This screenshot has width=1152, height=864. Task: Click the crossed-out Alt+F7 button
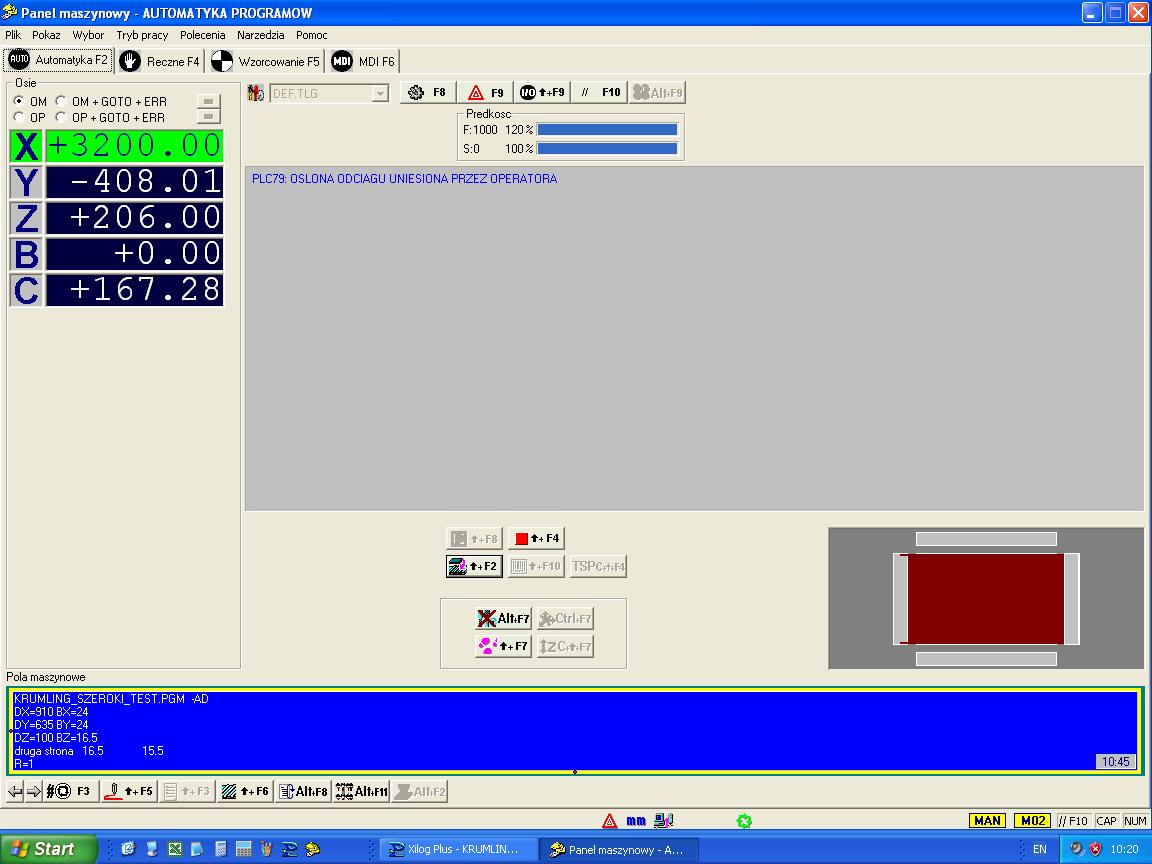(x=504, y=619)
